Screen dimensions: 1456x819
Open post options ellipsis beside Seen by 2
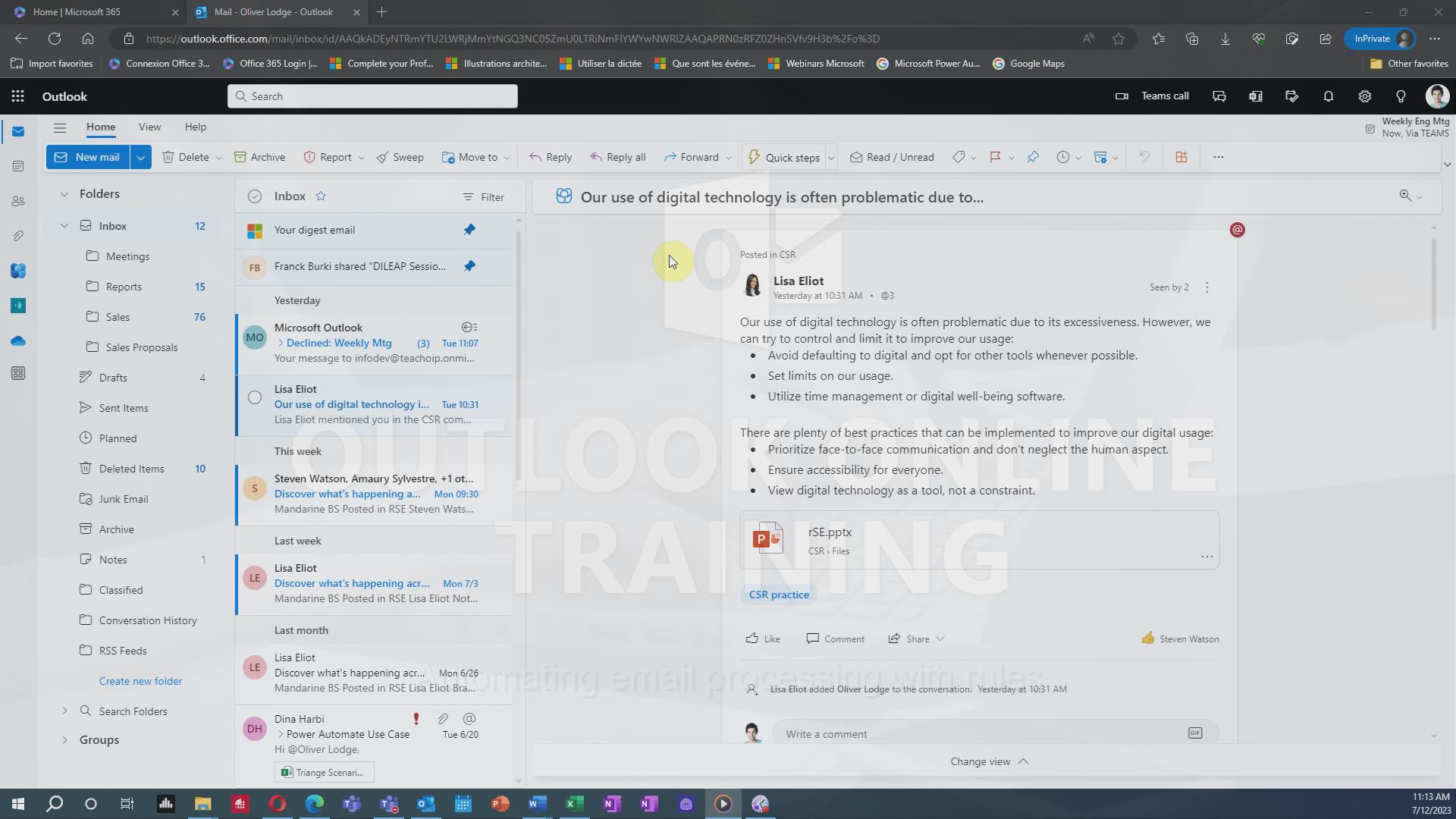coord(1207,287)
